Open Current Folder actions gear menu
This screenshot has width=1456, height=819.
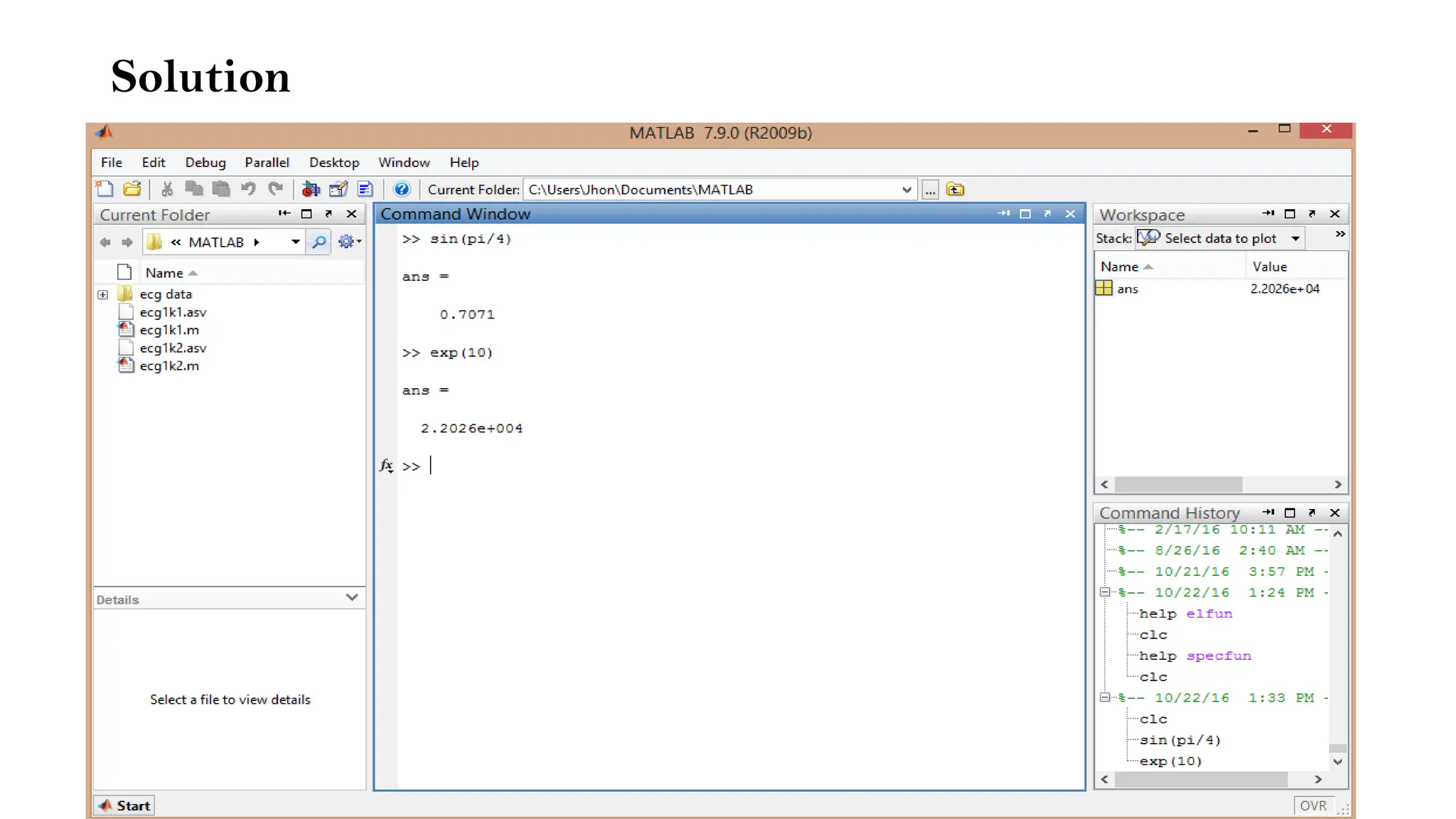(x=349, y=242)
